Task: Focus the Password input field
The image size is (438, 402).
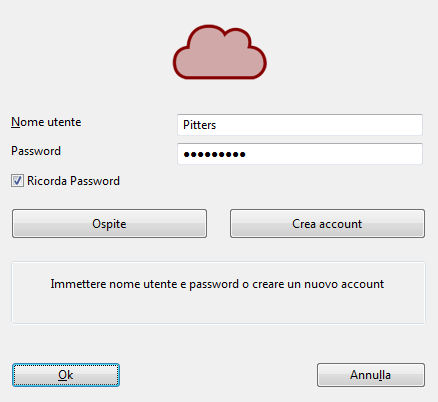Action: [x=300, y=154]
